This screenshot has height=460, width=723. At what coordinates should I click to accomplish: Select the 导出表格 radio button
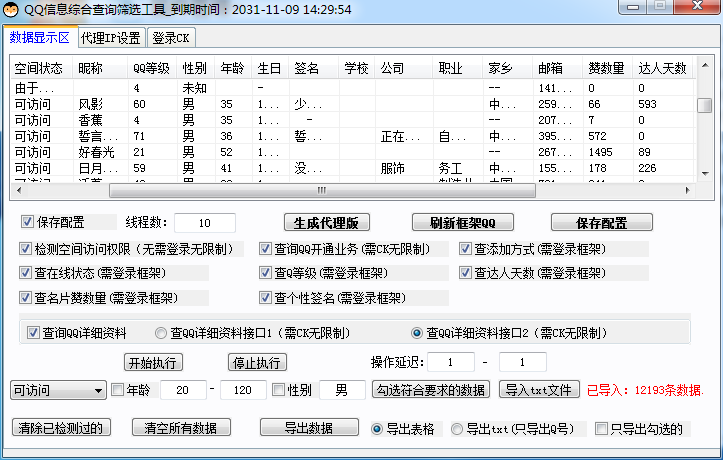pos(377,429)
